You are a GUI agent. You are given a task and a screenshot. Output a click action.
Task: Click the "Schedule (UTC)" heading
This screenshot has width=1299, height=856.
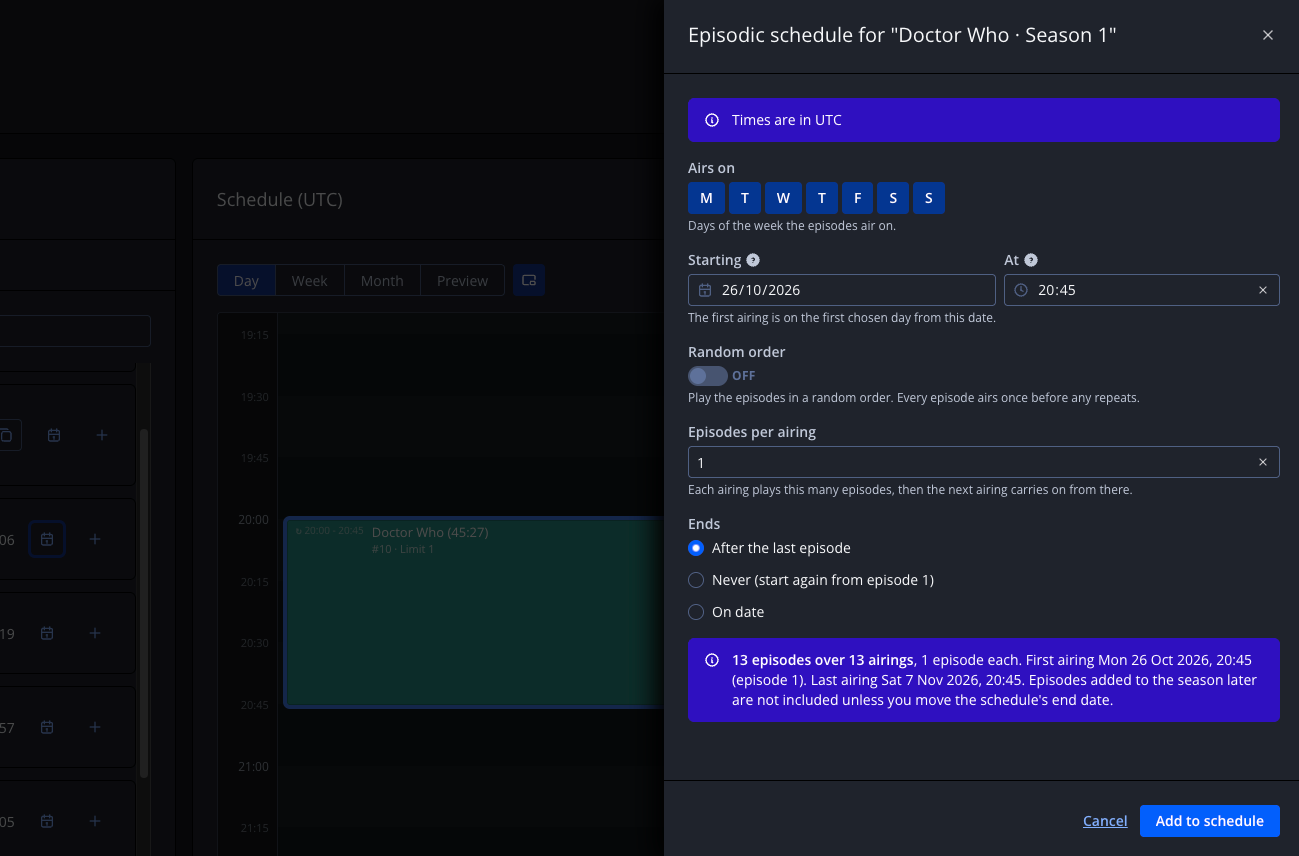(x=280, y=199)
